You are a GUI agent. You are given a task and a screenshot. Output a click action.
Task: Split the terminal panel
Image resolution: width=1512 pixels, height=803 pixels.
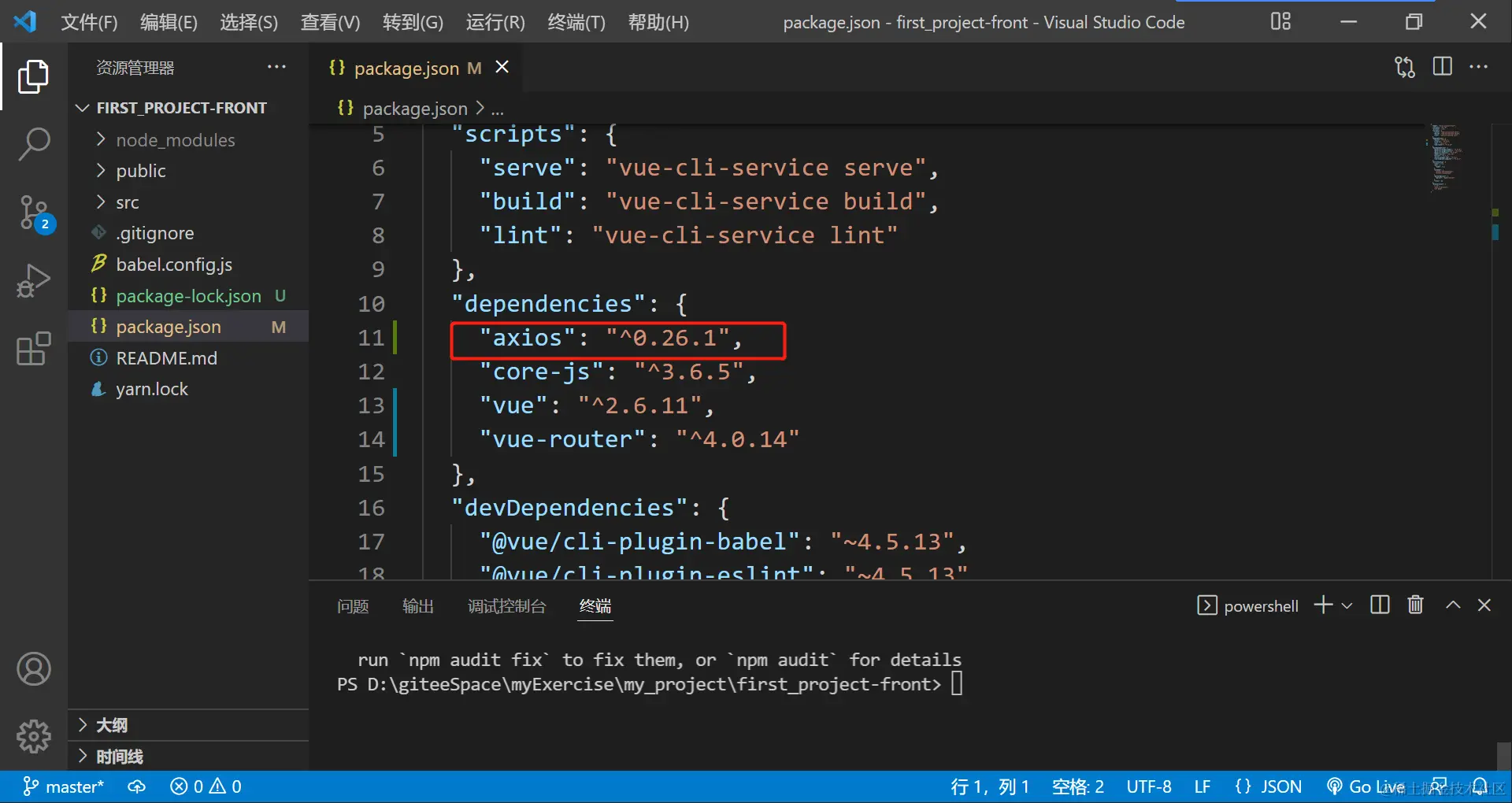(x=1380, y=605)
